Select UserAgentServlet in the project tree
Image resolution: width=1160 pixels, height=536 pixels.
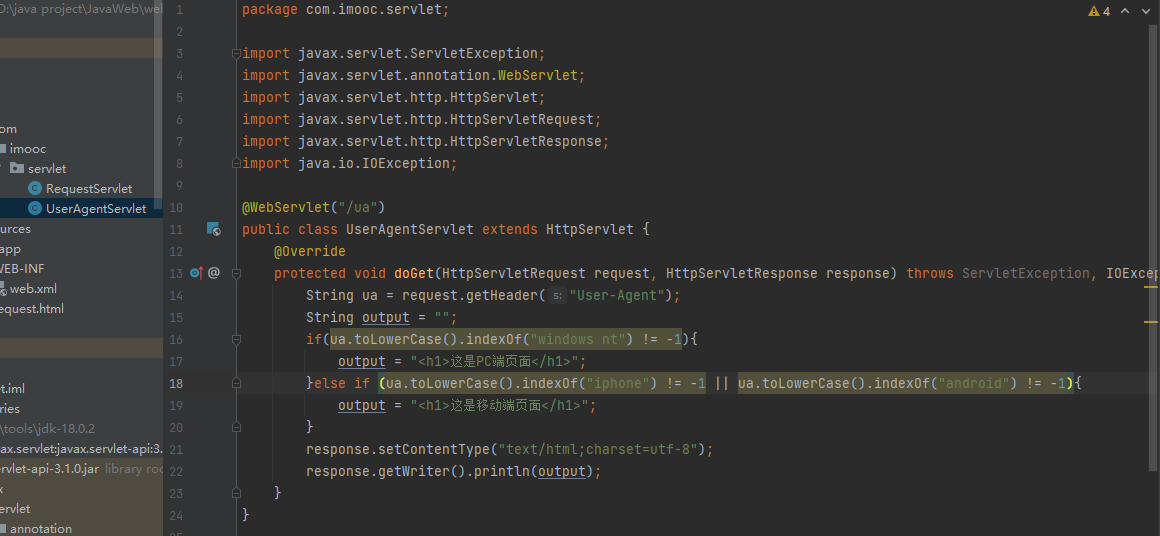95,209
